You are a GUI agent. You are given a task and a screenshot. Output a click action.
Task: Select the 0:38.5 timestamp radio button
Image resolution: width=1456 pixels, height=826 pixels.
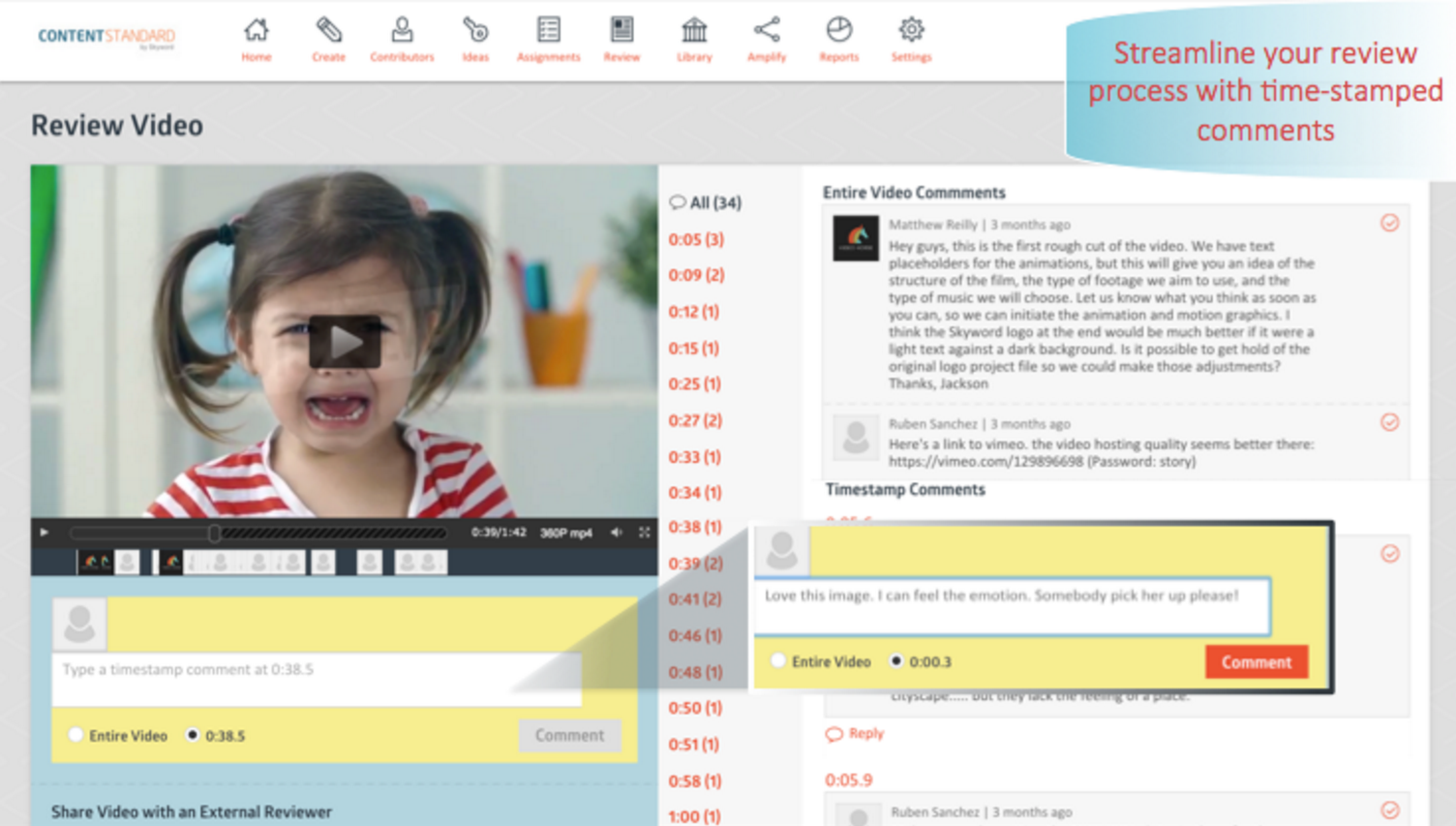click(x=193, y=735)
